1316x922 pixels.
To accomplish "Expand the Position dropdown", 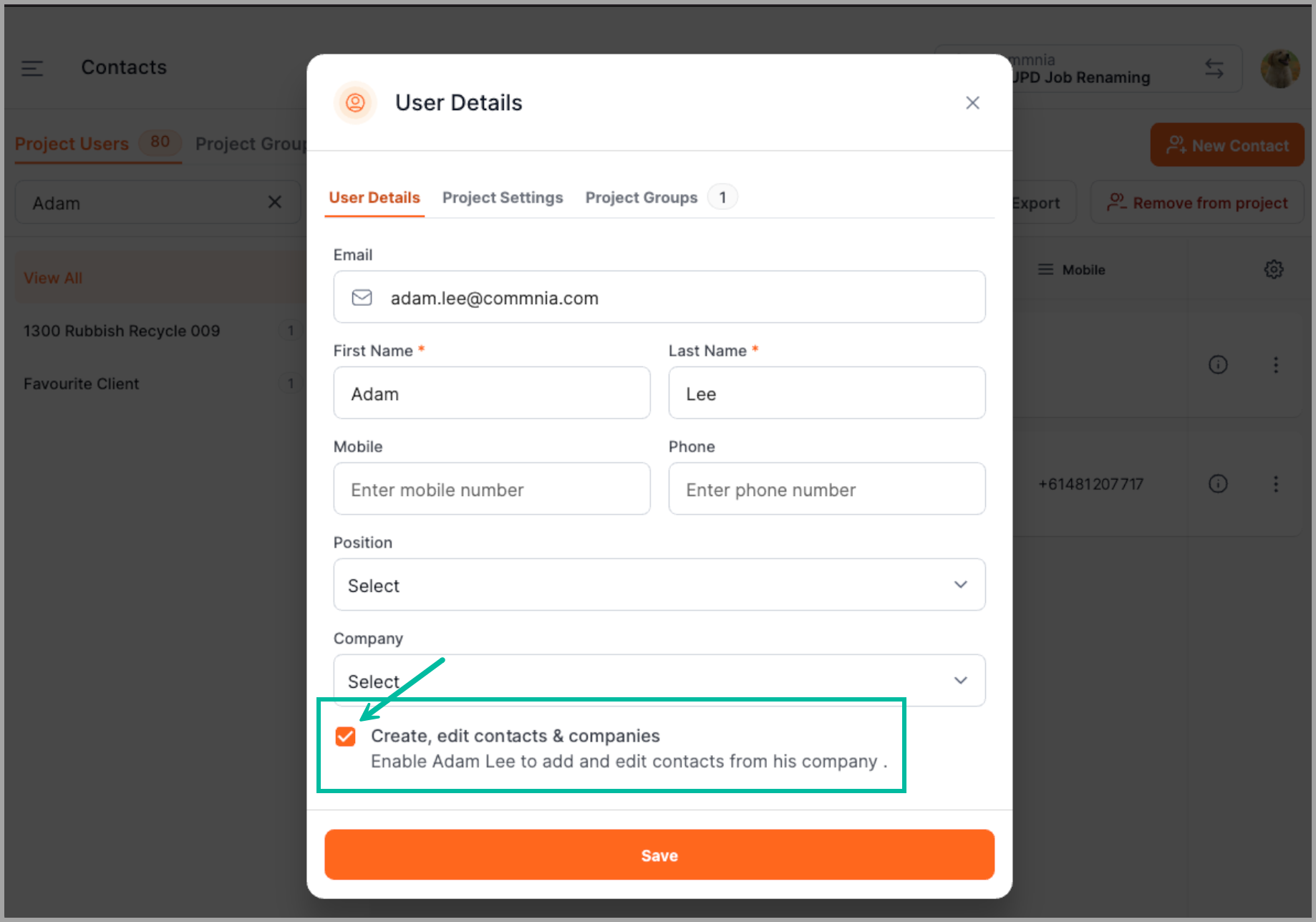I will coord(659,585).
